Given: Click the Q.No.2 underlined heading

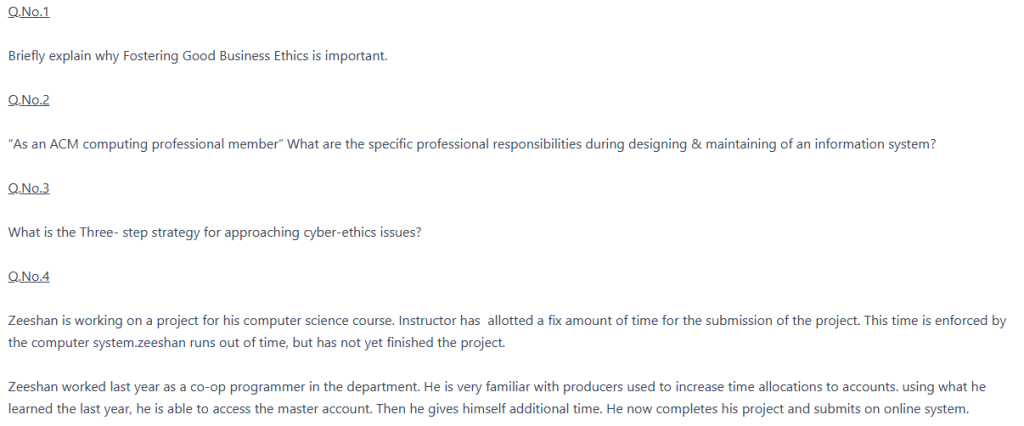Looking at the screenshot, I should (x=28, y=99).
